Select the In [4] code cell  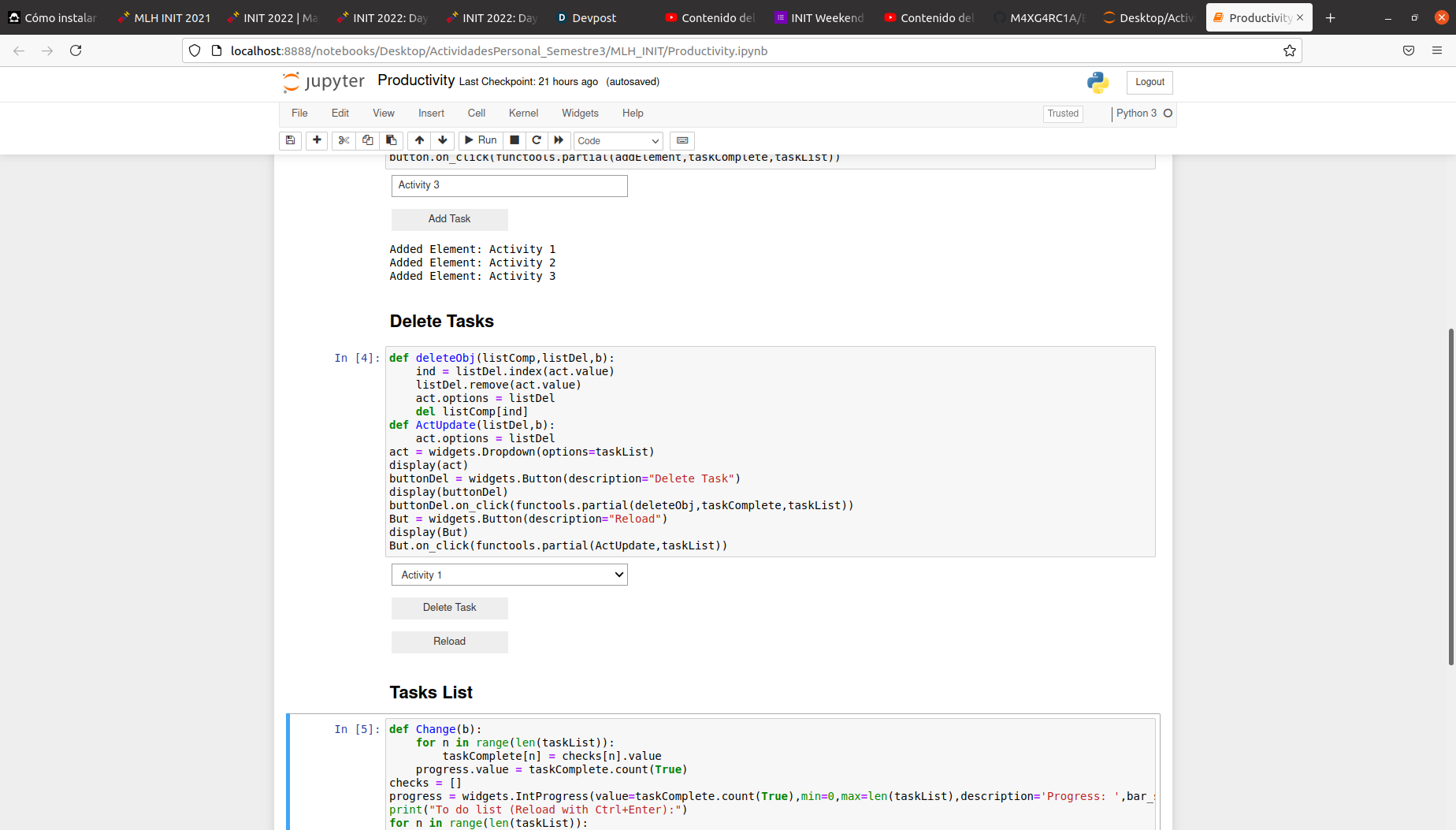[770, 452]
